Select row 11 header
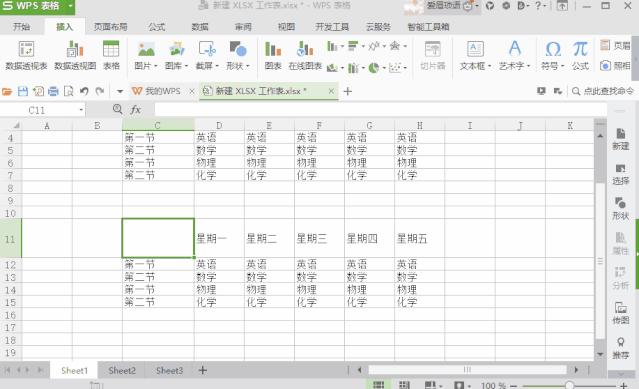 (11, 238)
